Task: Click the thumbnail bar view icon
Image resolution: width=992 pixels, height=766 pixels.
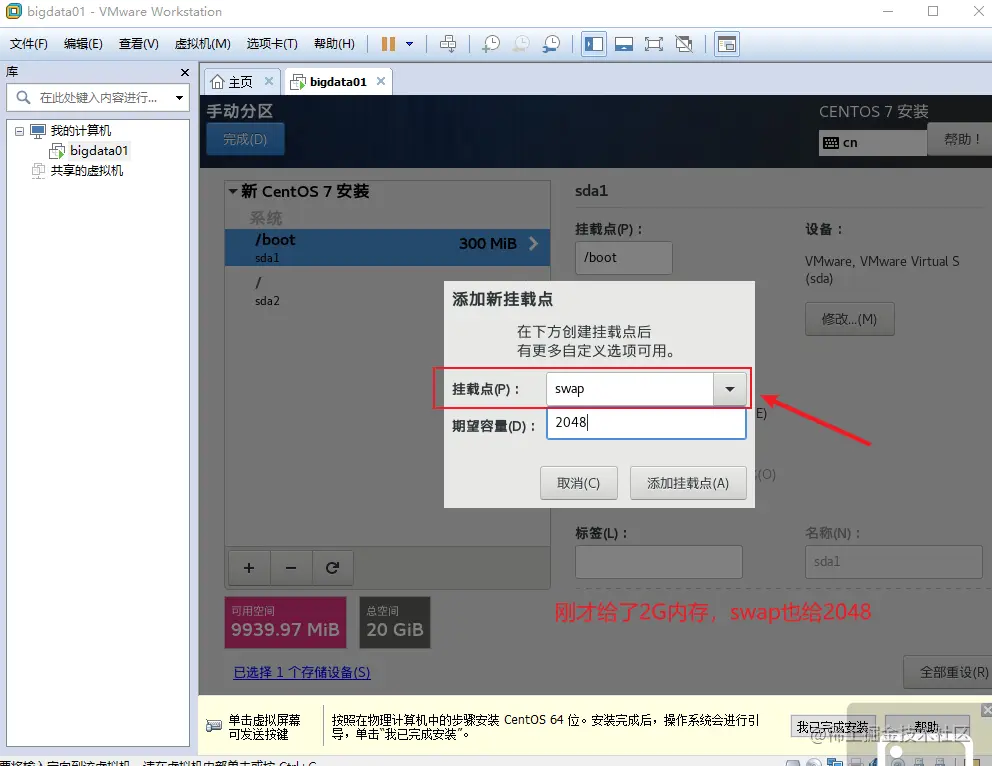Action: [624, 44]
